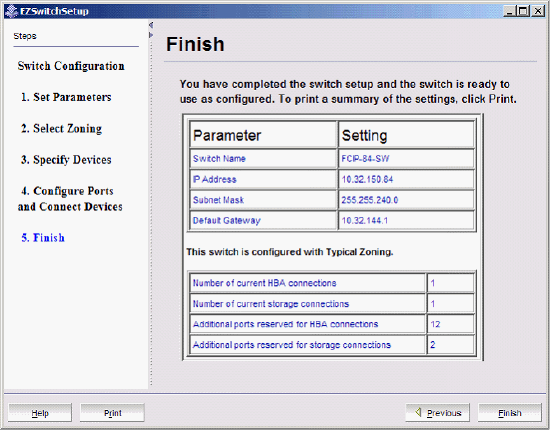Collapse the Steps panel with left arrow

pos(150,25)
